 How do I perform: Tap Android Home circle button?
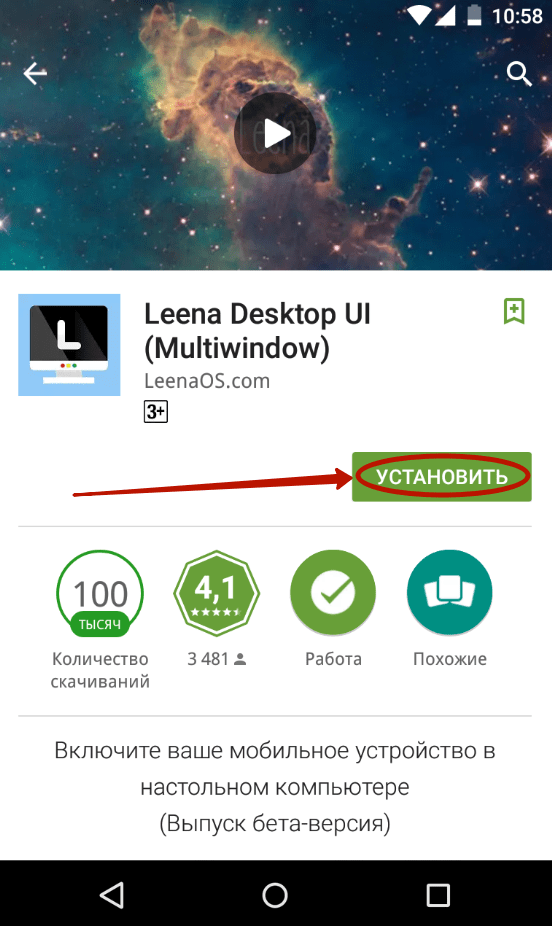coord(275,895)
